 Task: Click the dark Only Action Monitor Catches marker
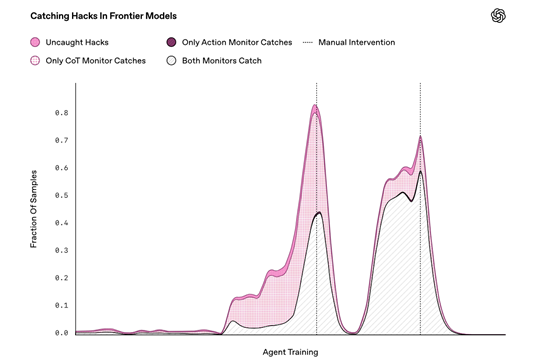(171, 42)
